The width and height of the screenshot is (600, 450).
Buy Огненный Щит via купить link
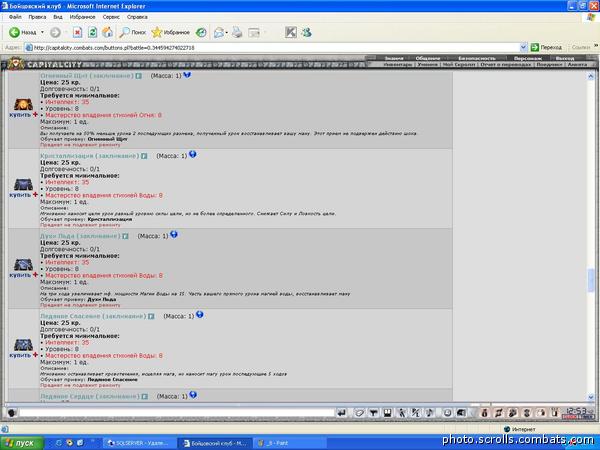click(20, 114)
